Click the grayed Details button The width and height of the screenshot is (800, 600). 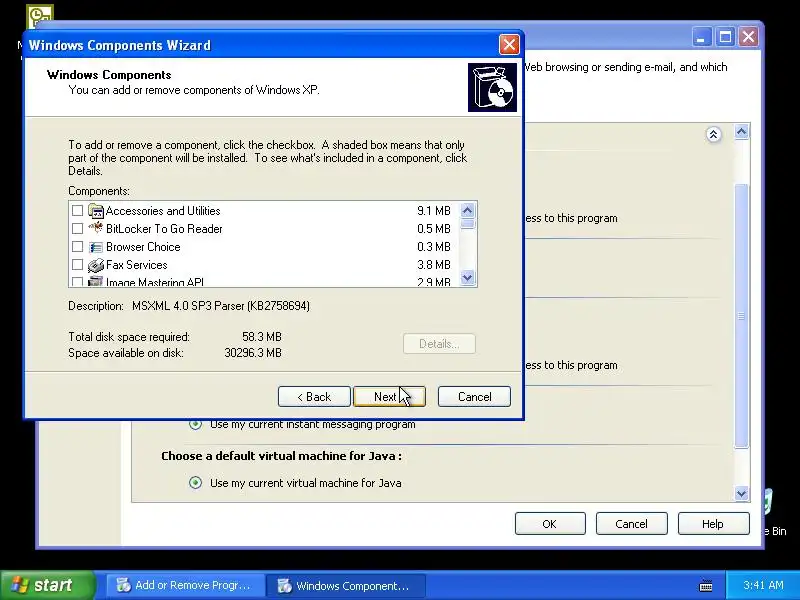[x=439, y=344]
